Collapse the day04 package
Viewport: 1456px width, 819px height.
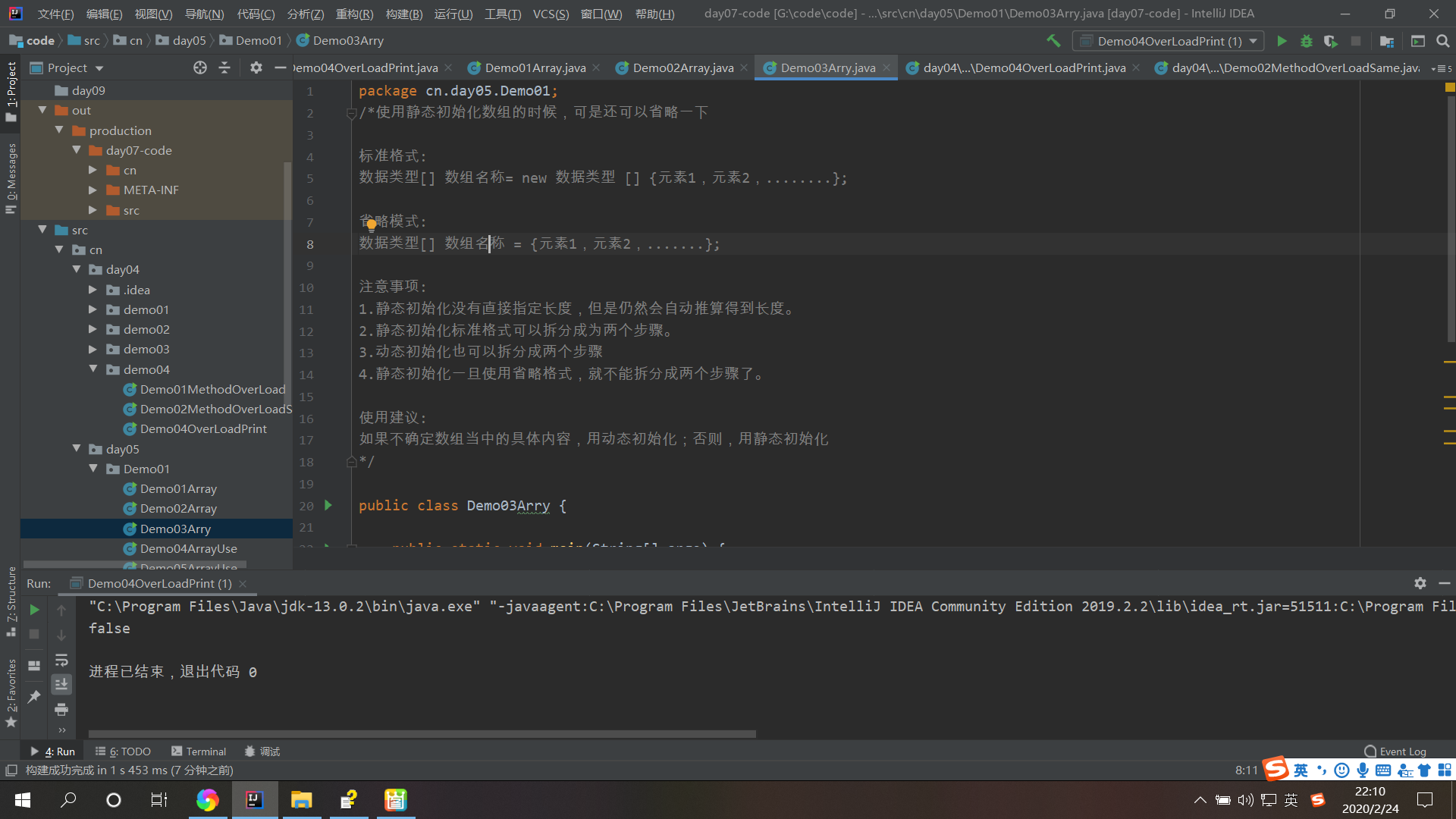[77, 269]
